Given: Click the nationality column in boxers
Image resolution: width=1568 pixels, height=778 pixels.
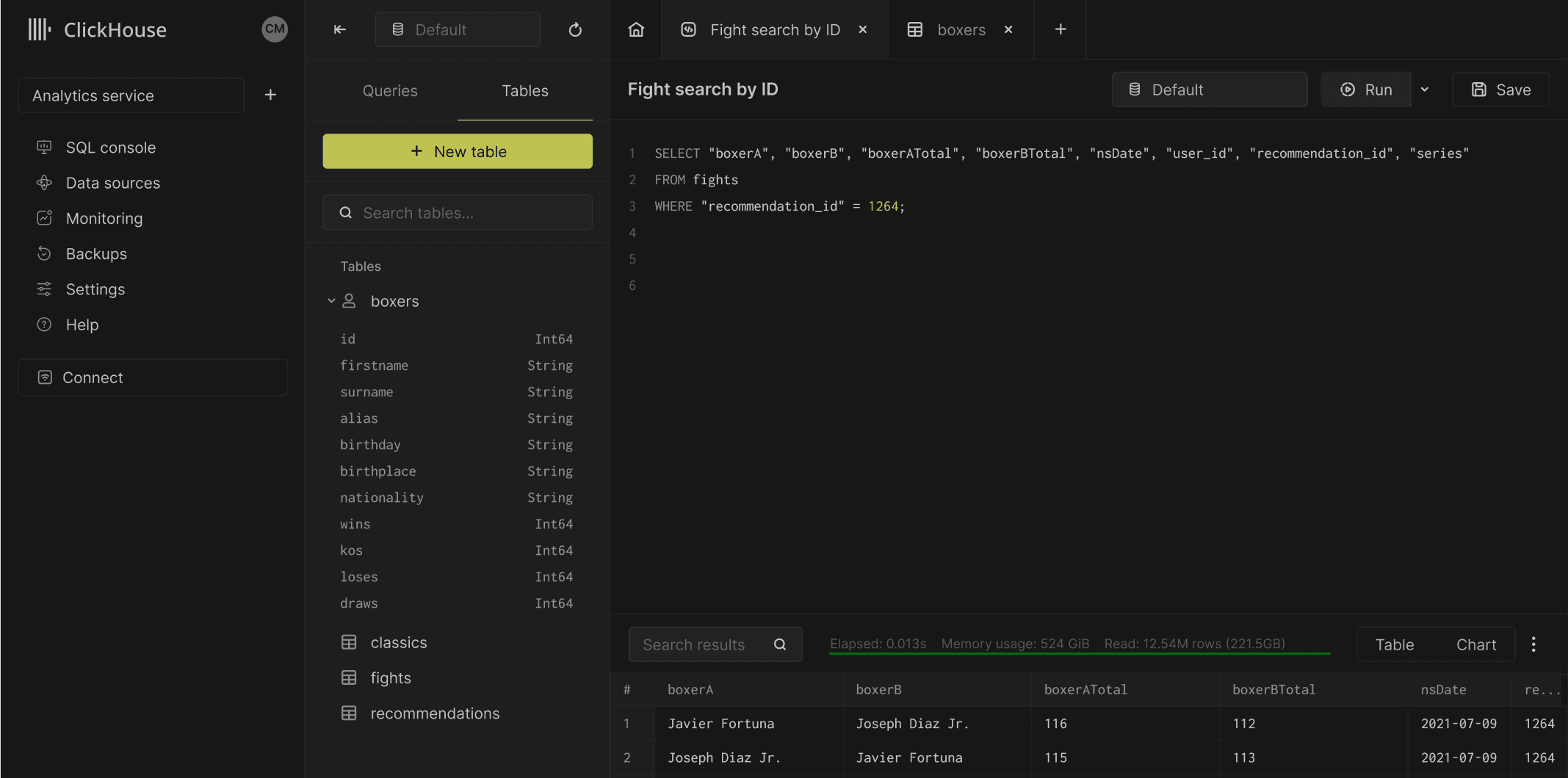Looking at the screenshot, I should [x=457, y=498].
